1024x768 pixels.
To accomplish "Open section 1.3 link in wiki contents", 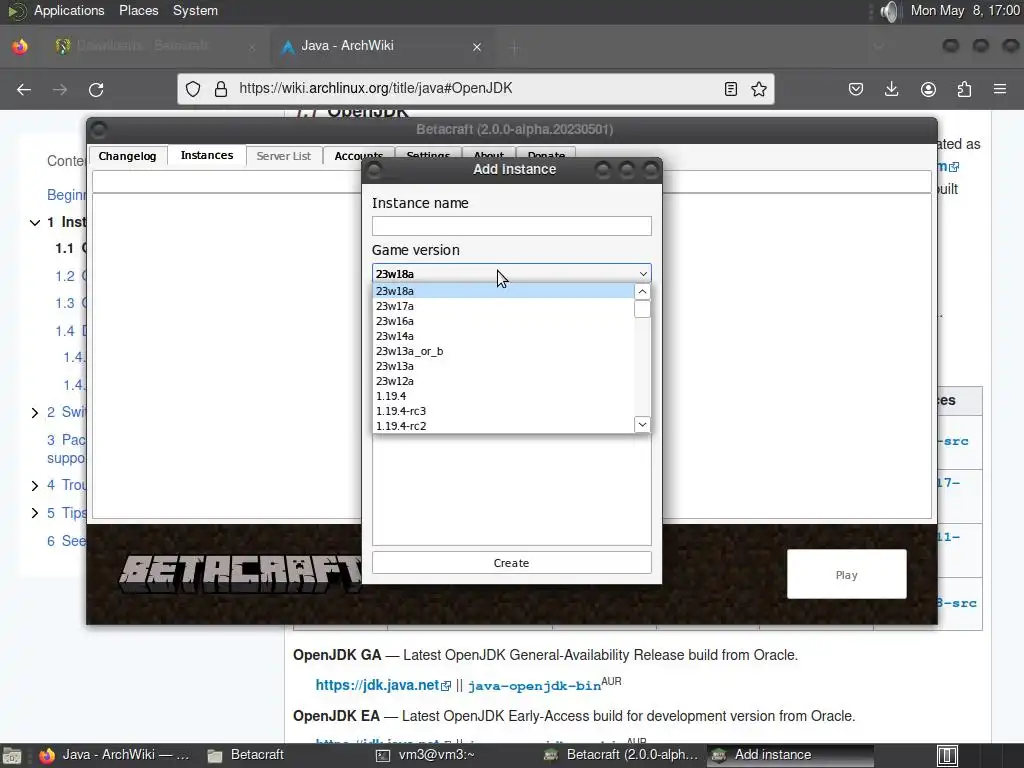I will (x=71, y=304).
